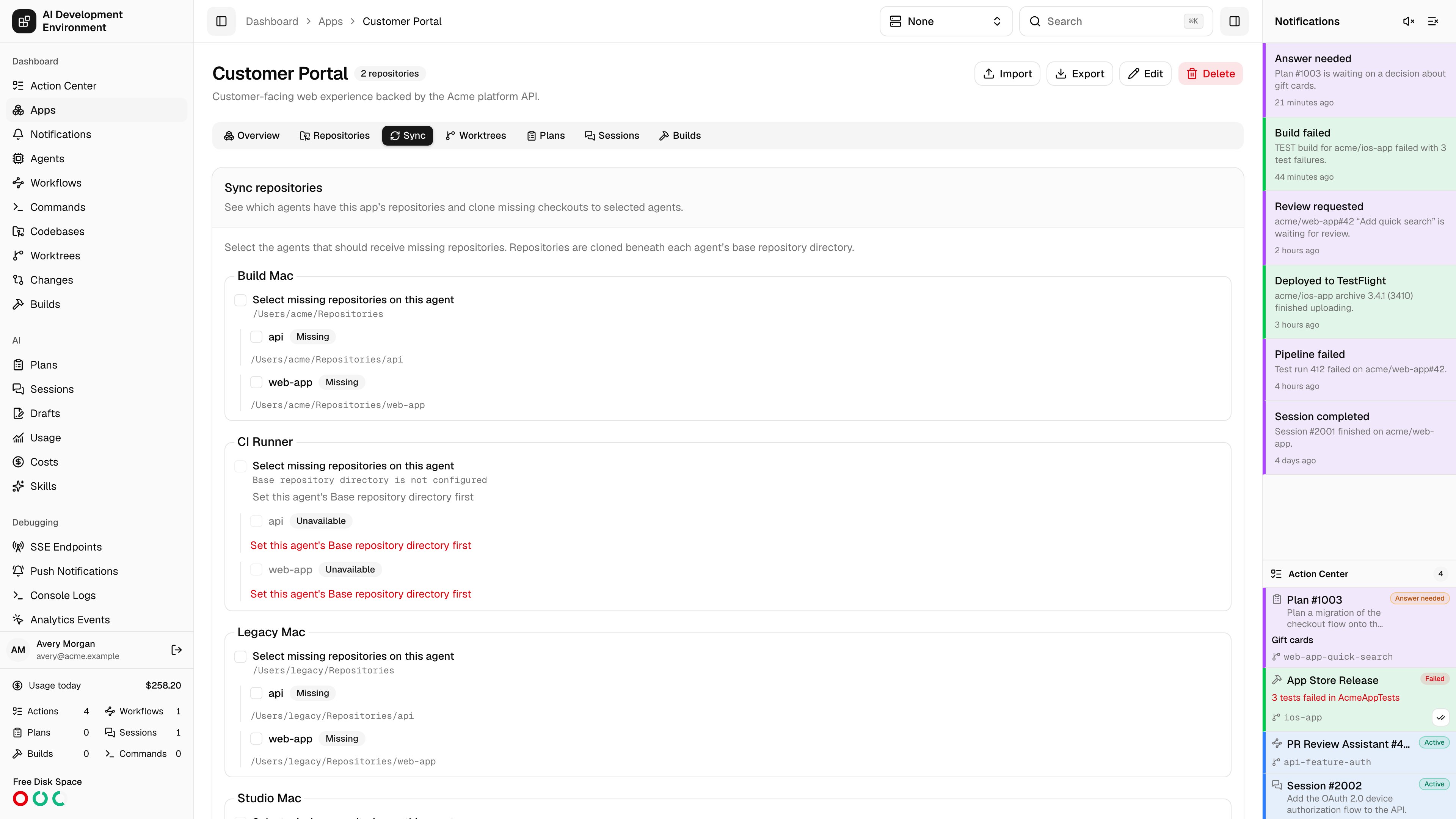Viewport: 1456px width, 819px height.
Task: Click the red free disk space ring
Action: (20, 799)
